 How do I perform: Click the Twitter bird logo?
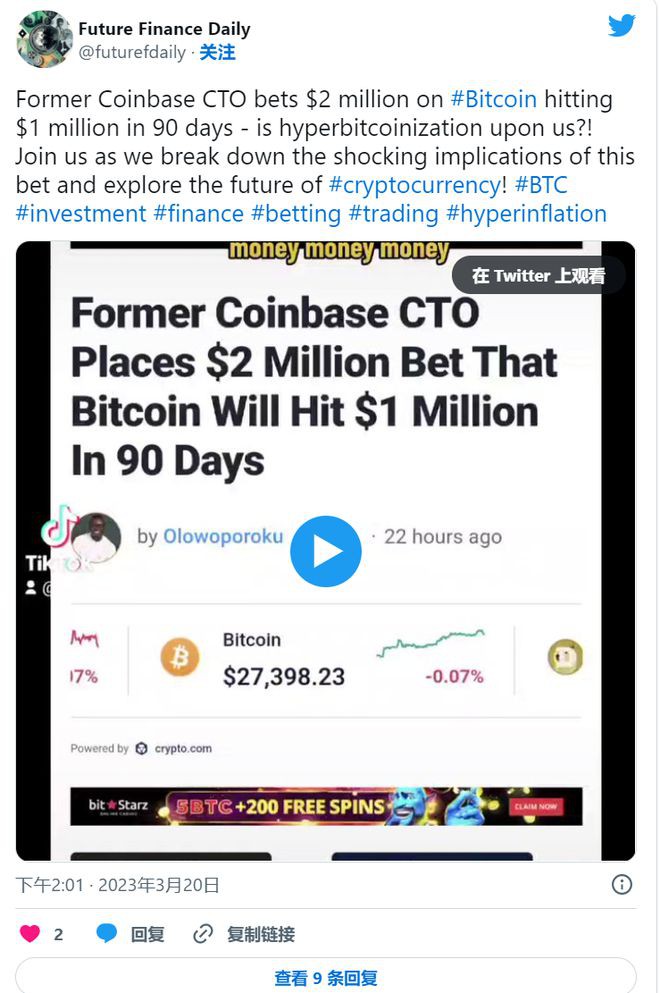[622, 26]
